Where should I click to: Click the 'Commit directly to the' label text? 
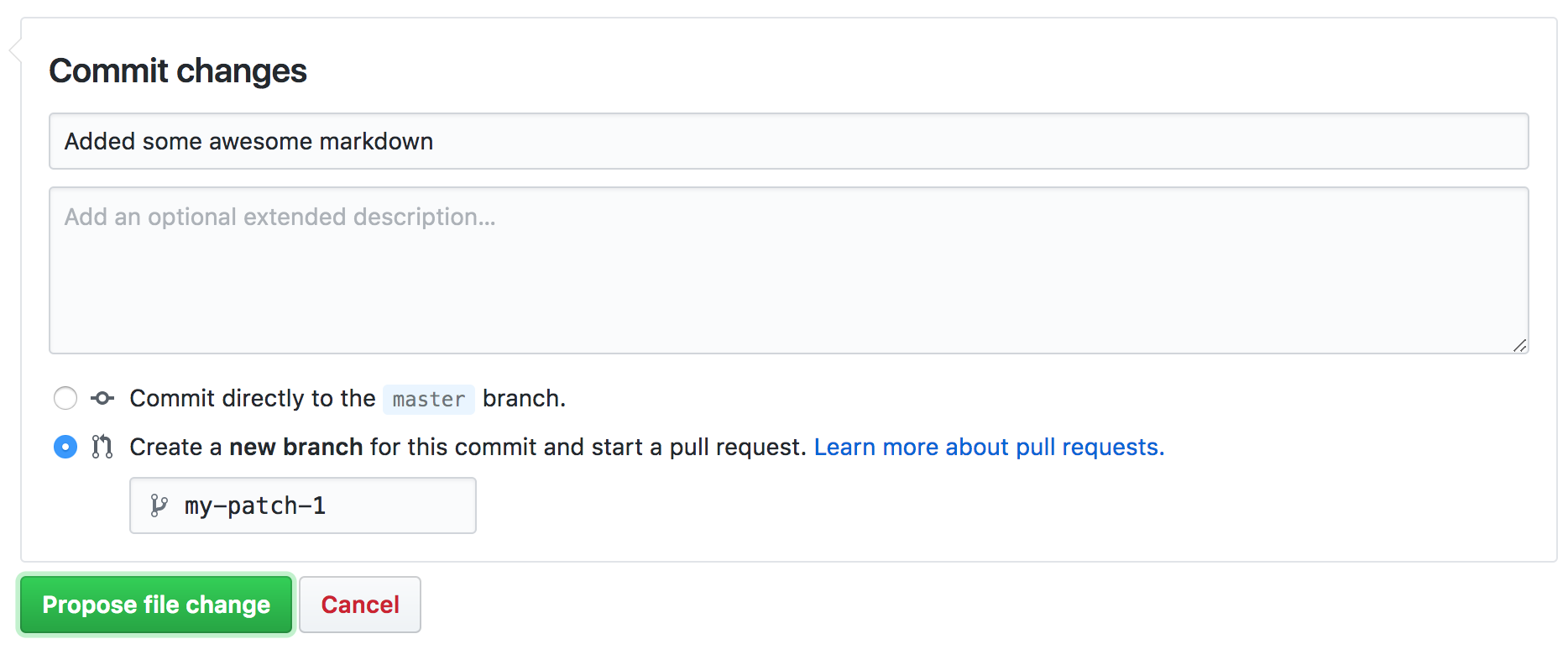253,398
